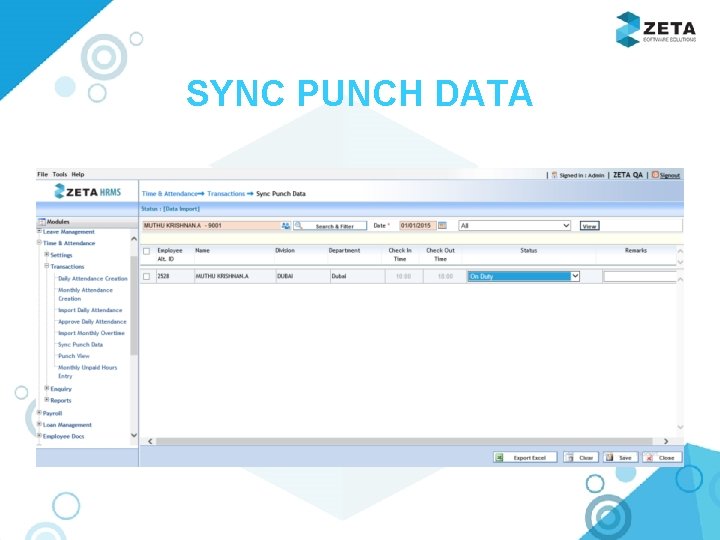Image resolution: width=720 pixels, height=540 pixels.
Task: Collapse the Transactions tree node
Action: [x=47, y=265]
